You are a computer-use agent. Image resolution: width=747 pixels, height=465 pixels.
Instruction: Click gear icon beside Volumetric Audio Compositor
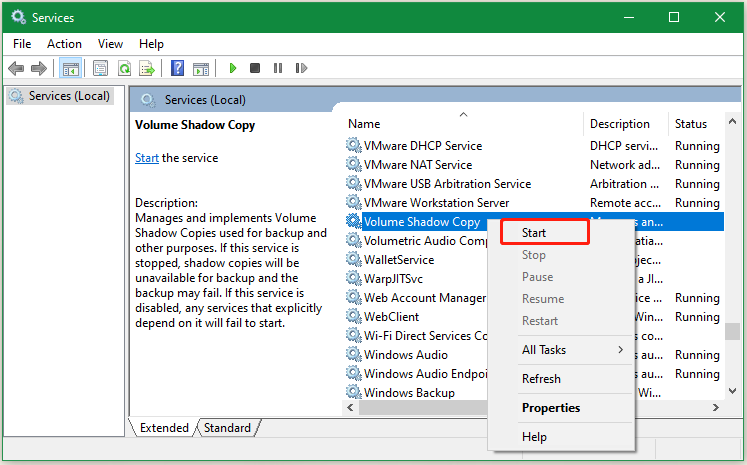tap(353, 240)
